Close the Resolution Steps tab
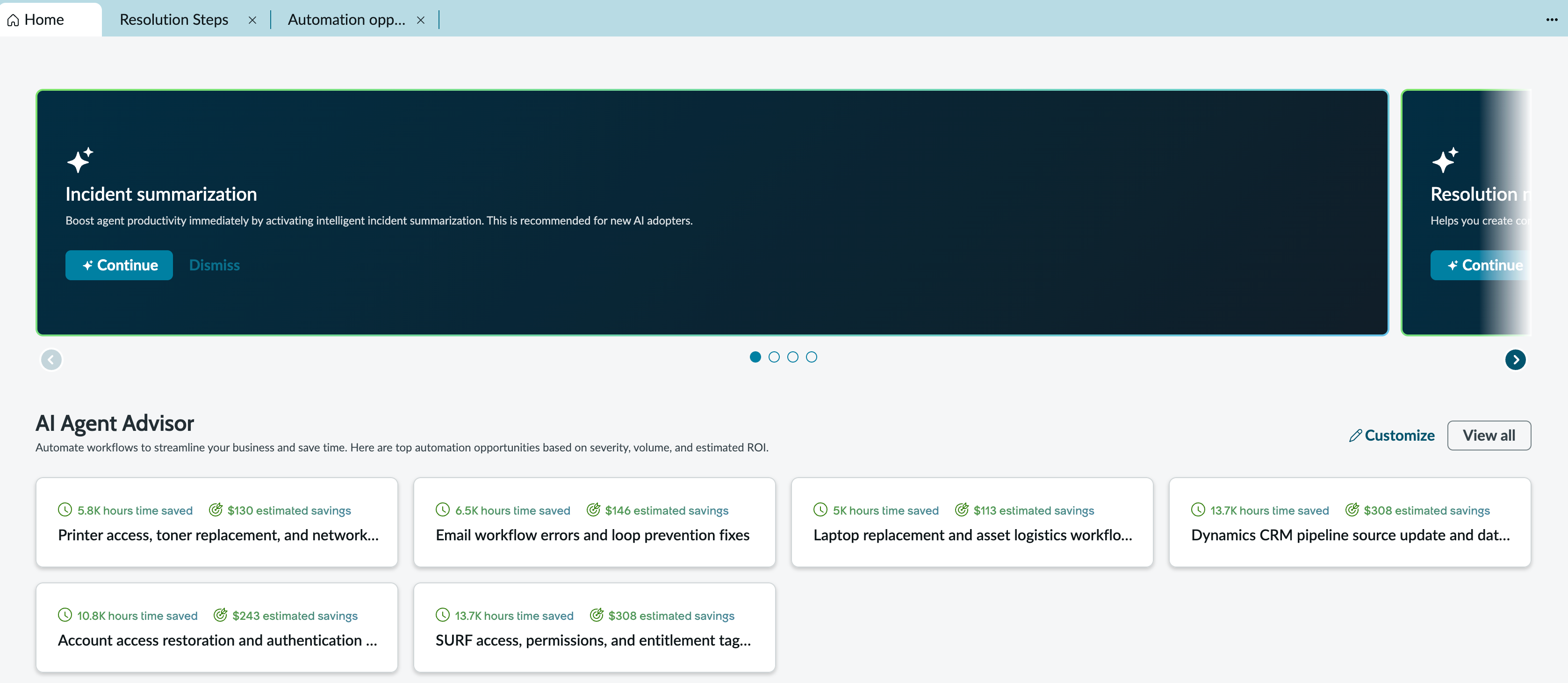 pos(252,20)
